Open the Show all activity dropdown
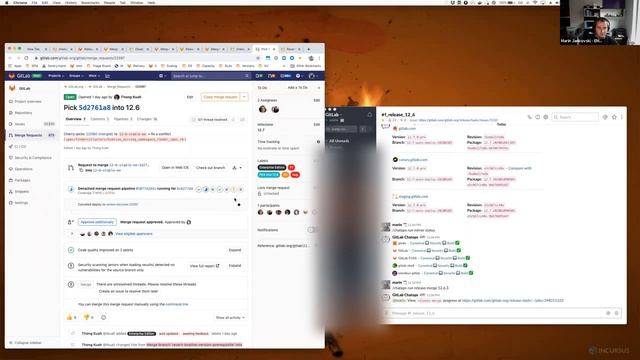Viewport: 640px width, 360px height. 230,318
